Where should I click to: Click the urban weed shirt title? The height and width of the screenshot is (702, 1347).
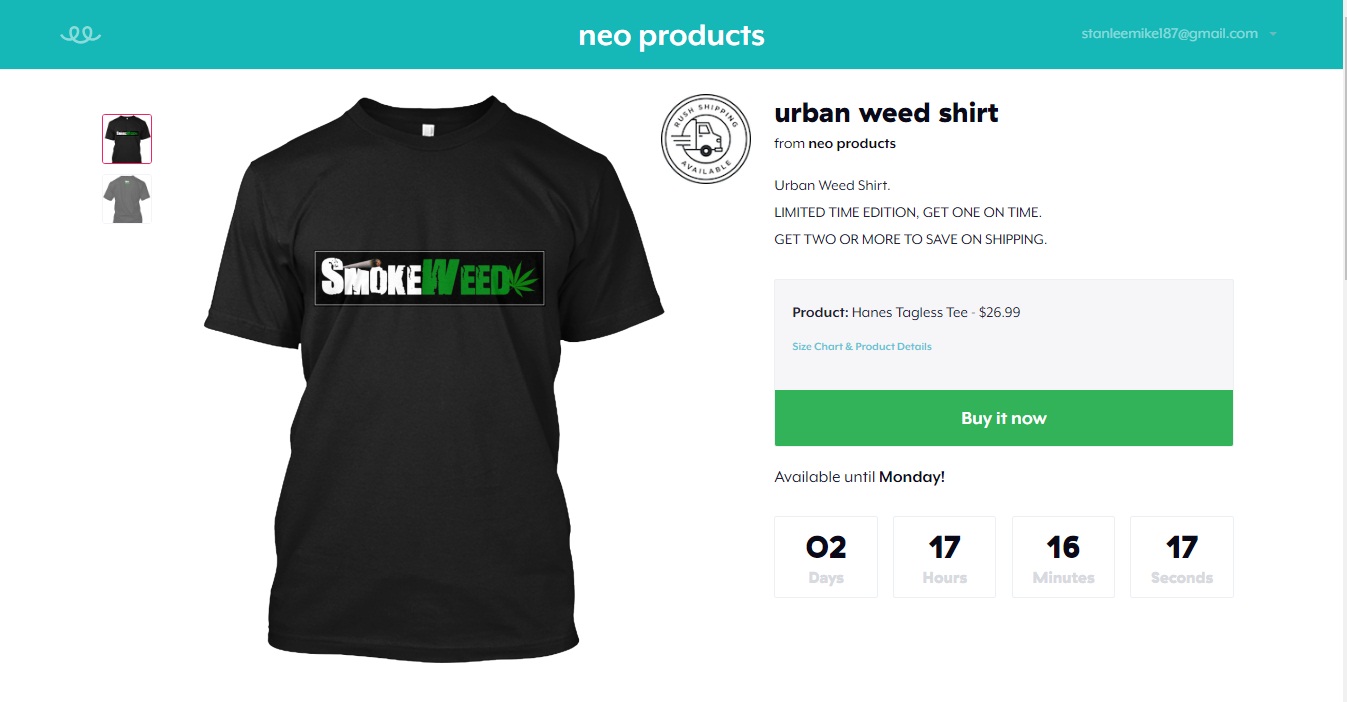tap(886, 113)
